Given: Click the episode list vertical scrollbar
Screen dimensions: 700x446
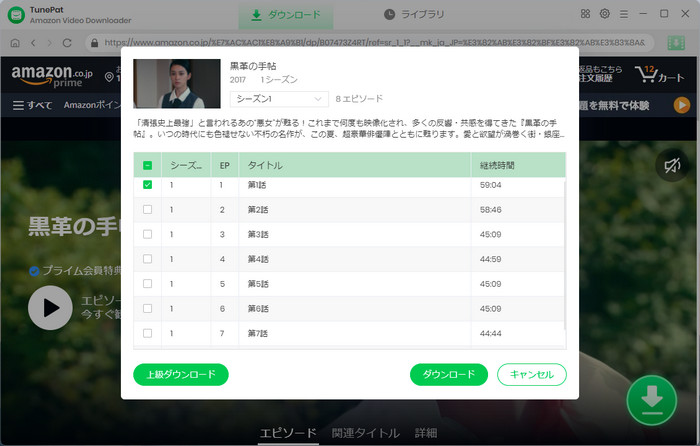Looking at the screenshot, I should click(x=565, y=254).
